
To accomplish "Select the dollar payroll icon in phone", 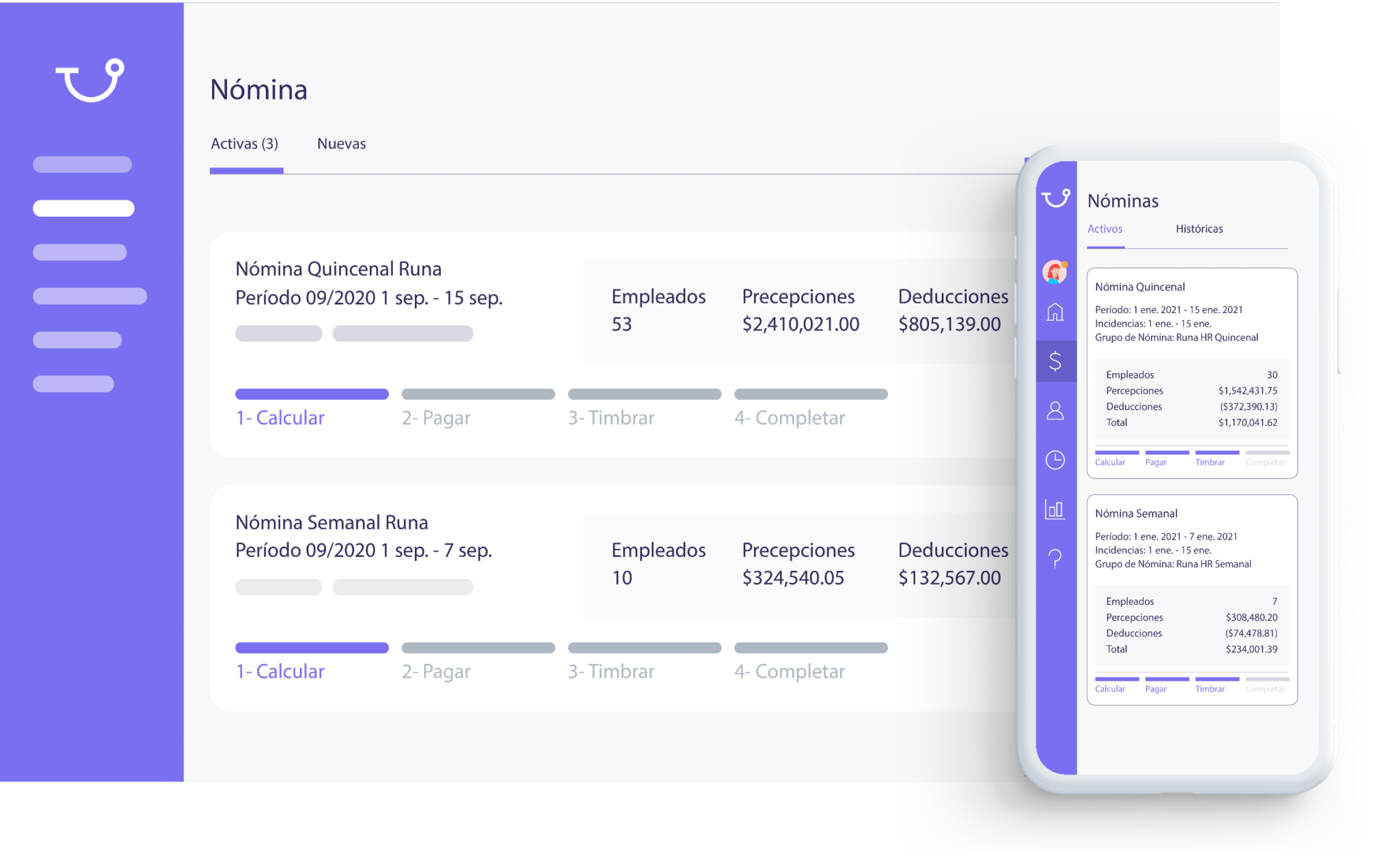I will 1055,361.
